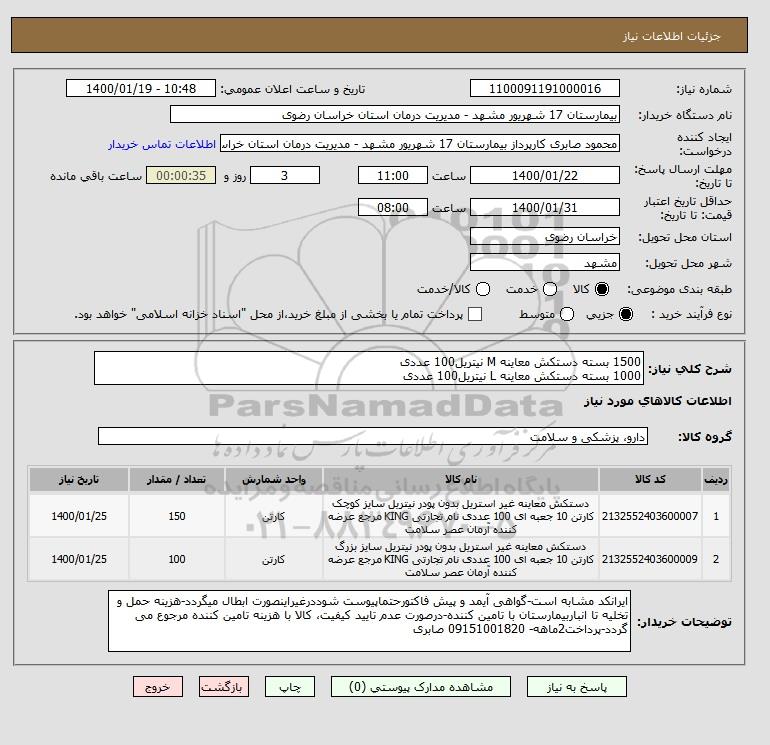Click the countdown timer 00:00:35

(181, 175)
